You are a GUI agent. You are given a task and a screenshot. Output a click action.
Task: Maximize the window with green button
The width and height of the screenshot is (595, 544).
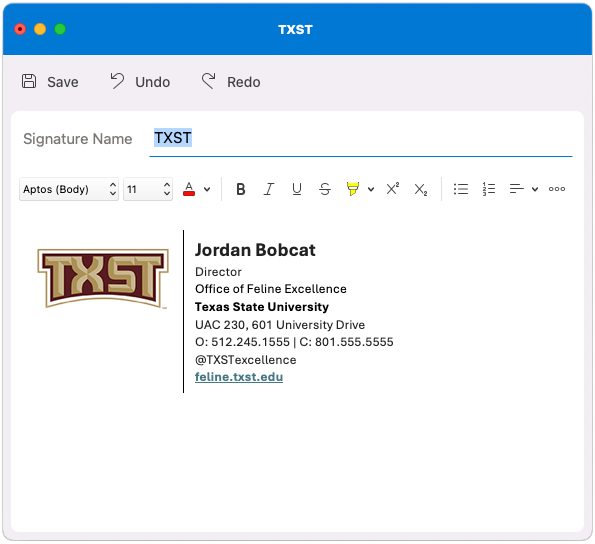(x=60, y=29)
